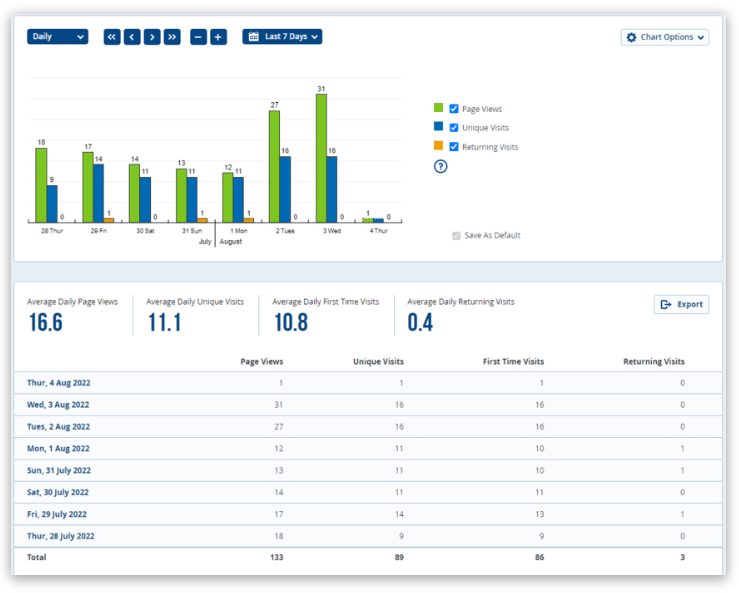This screenshot has height=593, width=739.
Task: Click the 27 page views cell for Tues
Action: coord(279,427)
